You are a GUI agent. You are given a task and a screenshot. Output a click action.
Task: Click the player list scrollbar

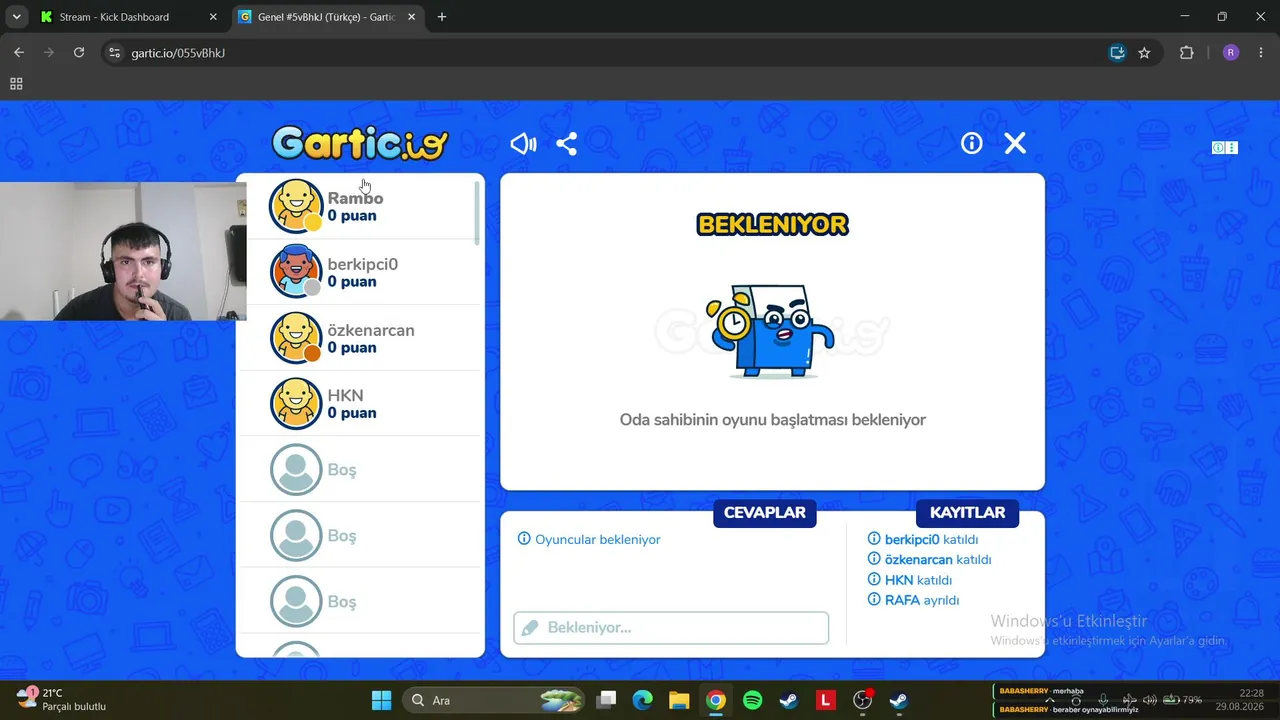click(478, 213)
